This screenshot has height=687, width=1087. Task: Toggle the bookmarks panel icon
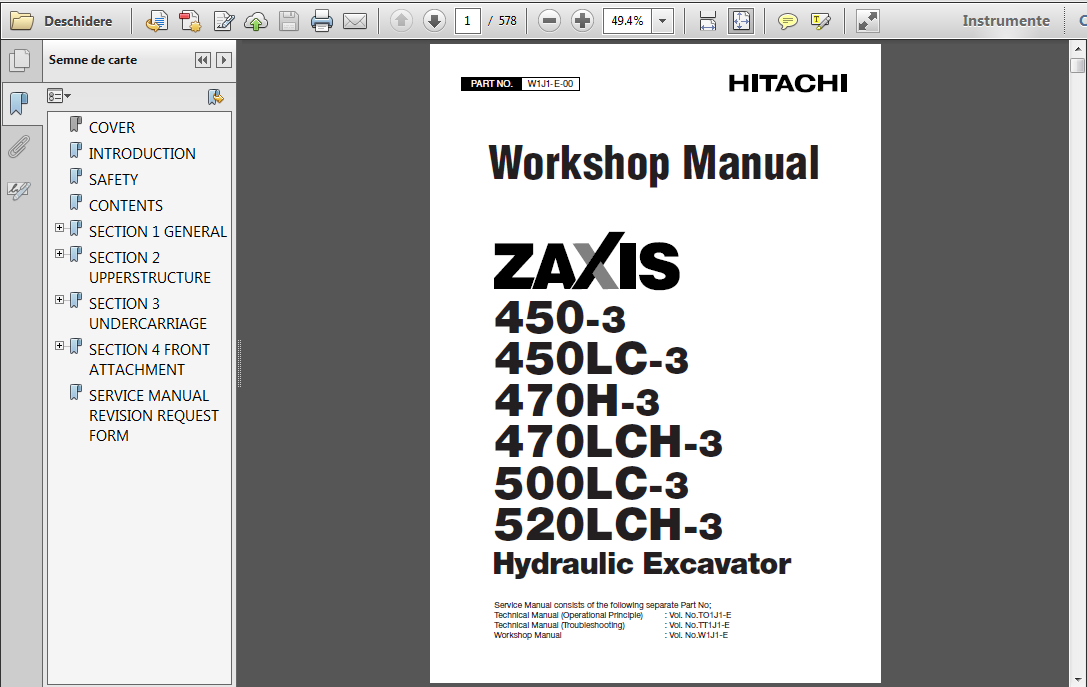tap(19, 104)
